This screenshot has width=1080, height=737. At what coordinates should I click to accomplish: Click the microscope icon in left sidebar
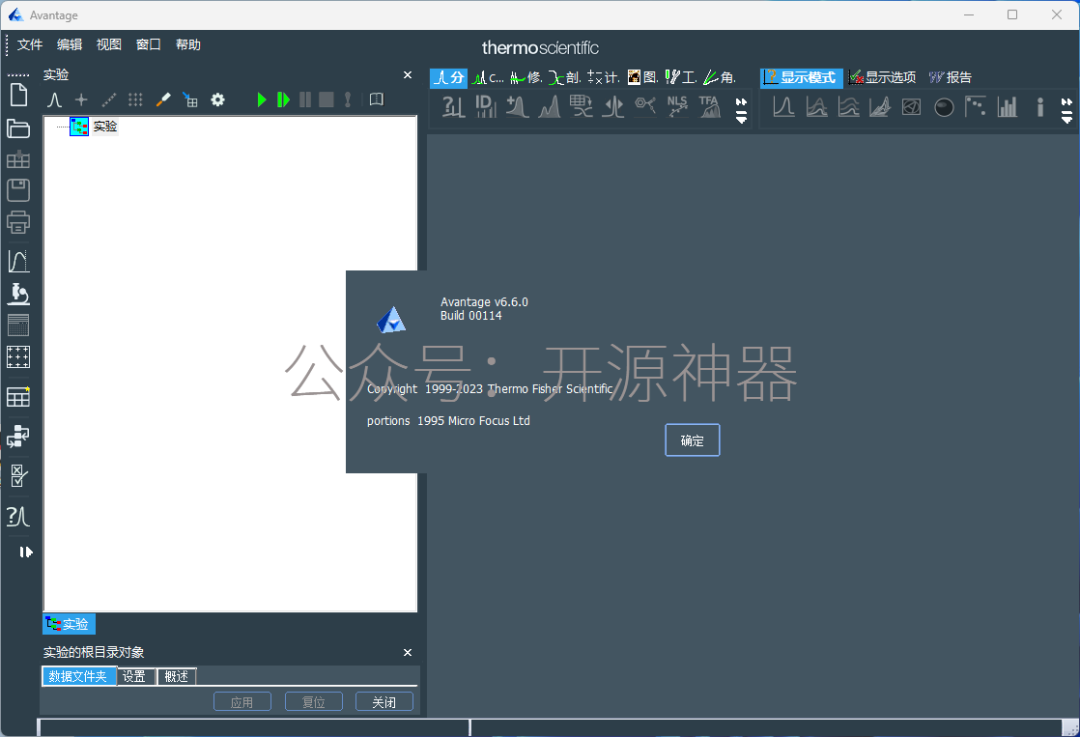click(x=19, y=294)
